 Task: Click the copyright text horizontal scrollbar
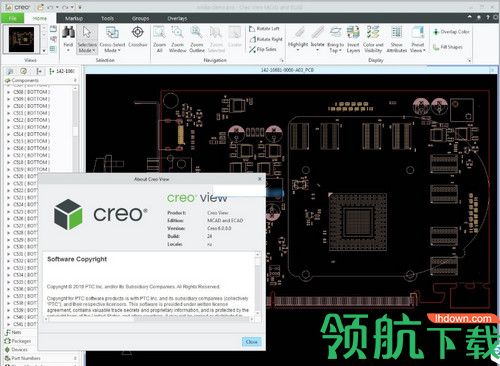(x=149, y=319)
